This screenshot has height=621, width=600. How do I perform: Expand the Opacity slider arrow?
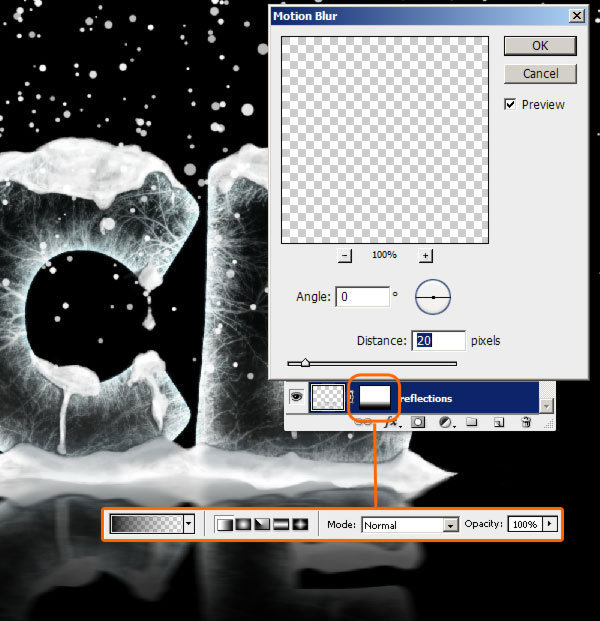point(549,524)
